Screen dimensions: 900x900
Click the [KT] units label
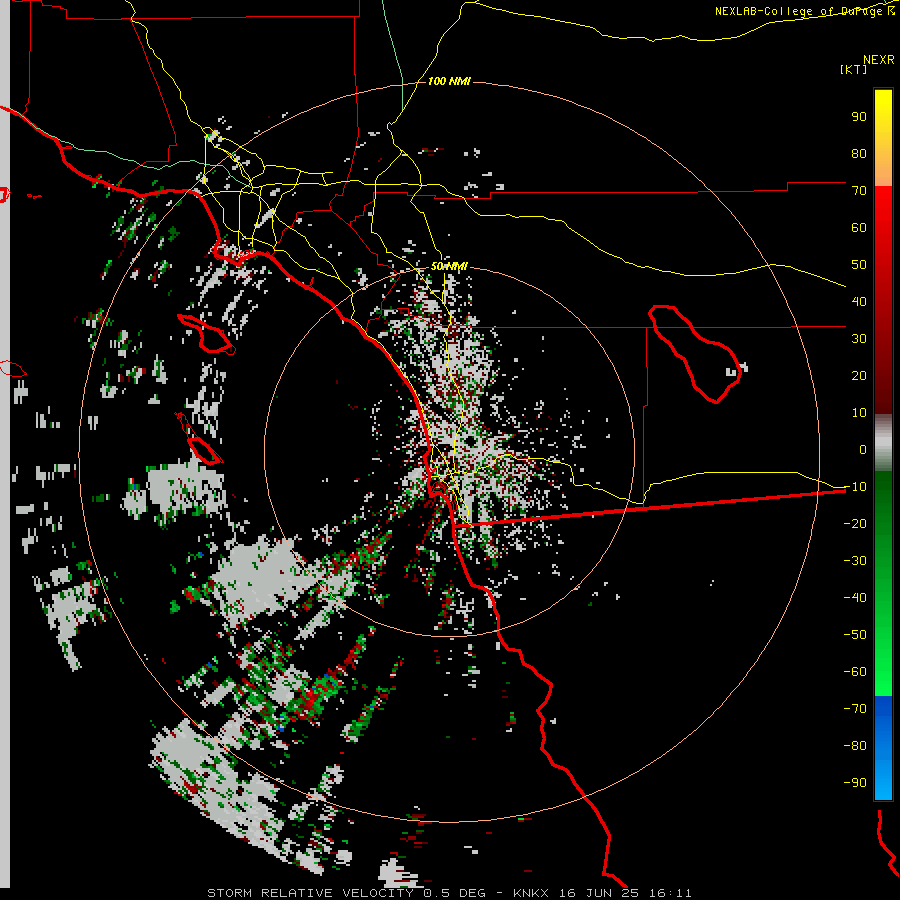(853, 69)
